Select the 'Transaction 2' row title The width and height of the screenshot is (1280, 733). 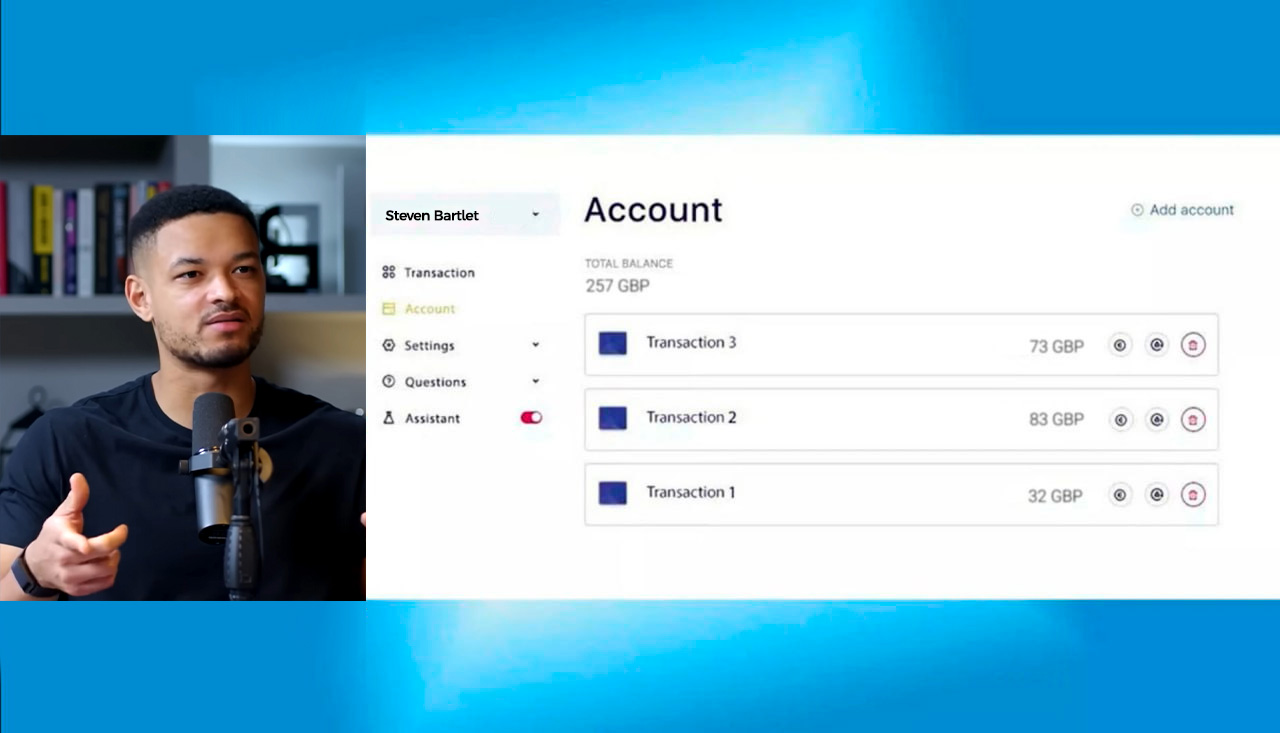pos(691,417)
